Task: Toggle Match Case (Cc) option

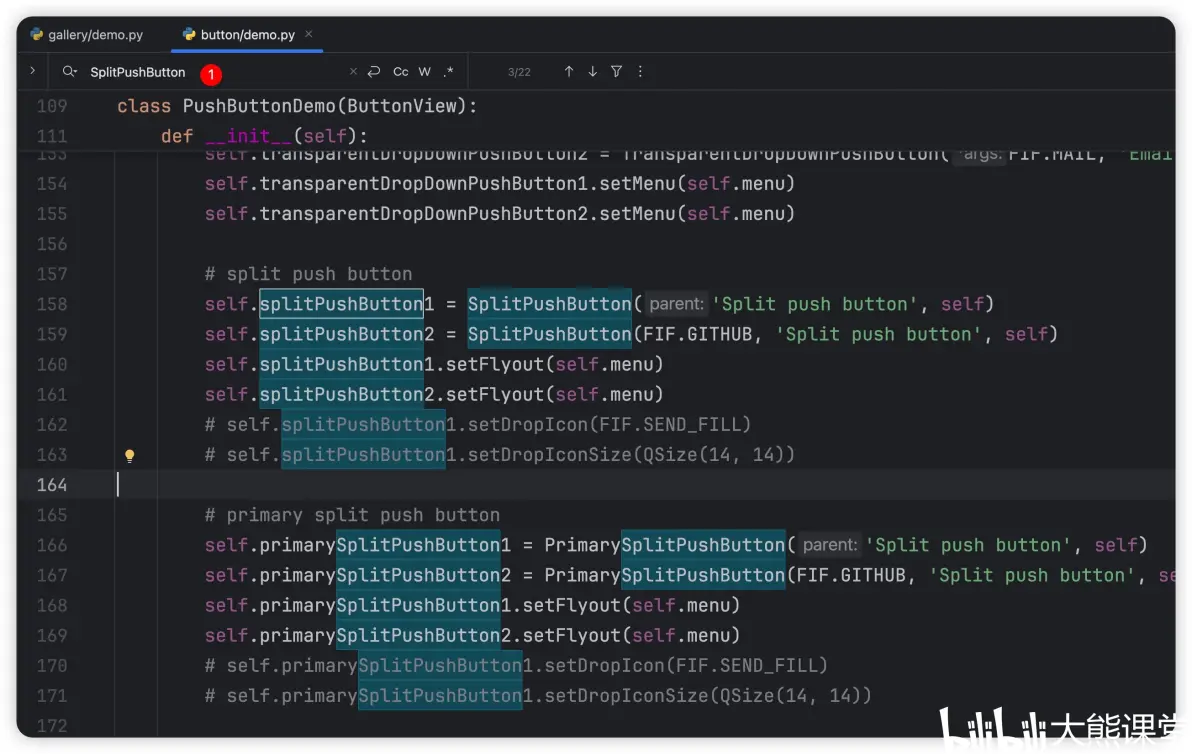Action: 401,71
